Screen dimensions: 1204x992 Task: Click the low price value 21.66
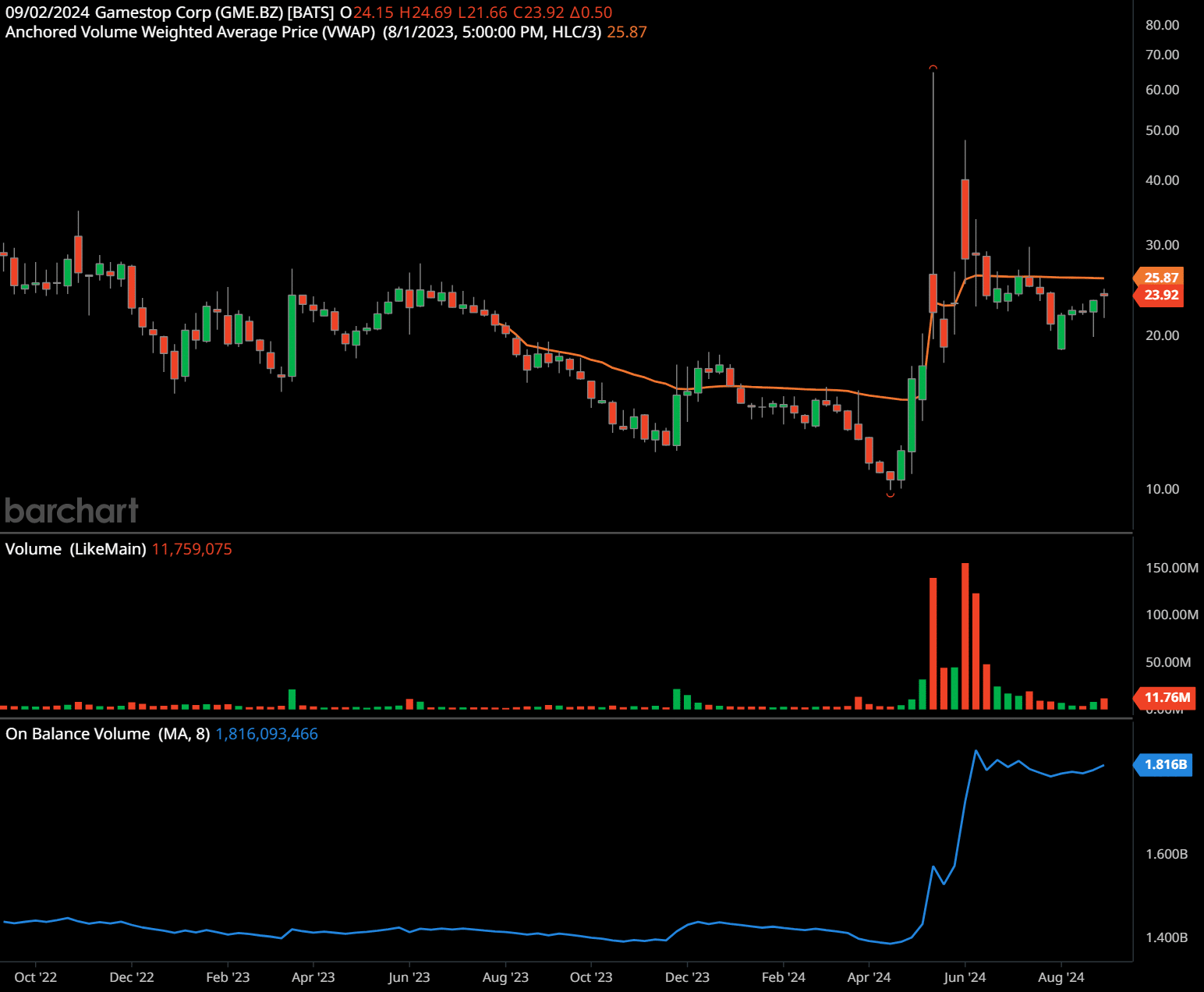click(487, 12)
